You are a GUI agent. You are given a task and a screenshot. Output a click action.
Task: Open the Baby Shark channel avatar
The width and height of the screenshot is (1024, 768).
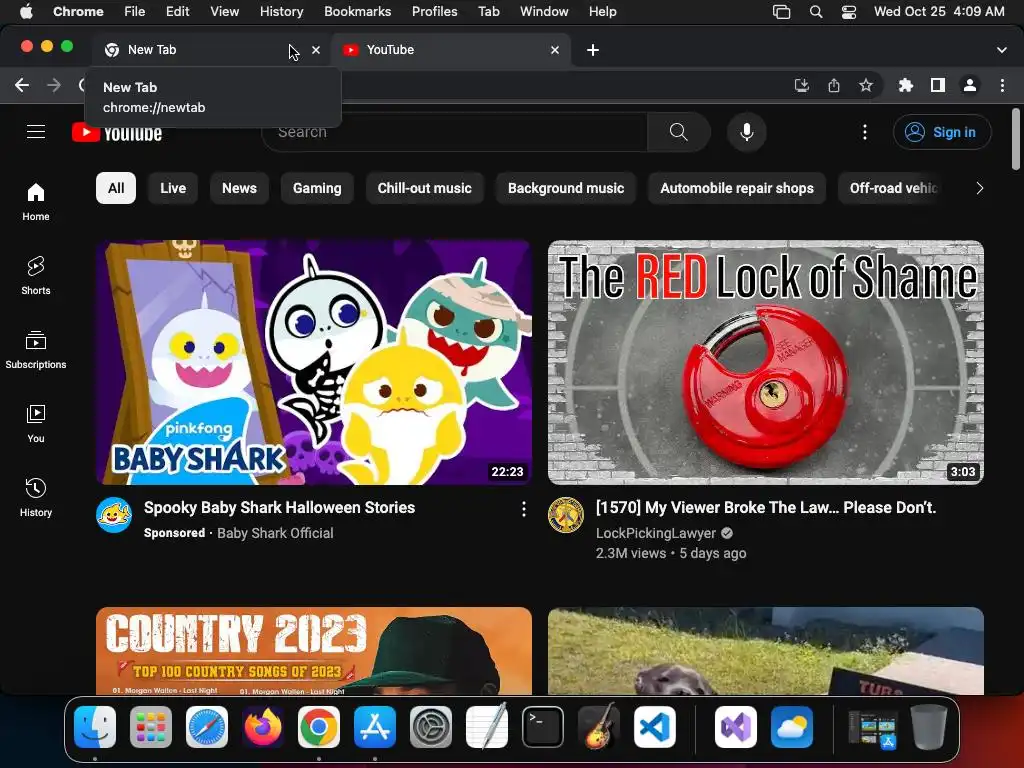114,515
